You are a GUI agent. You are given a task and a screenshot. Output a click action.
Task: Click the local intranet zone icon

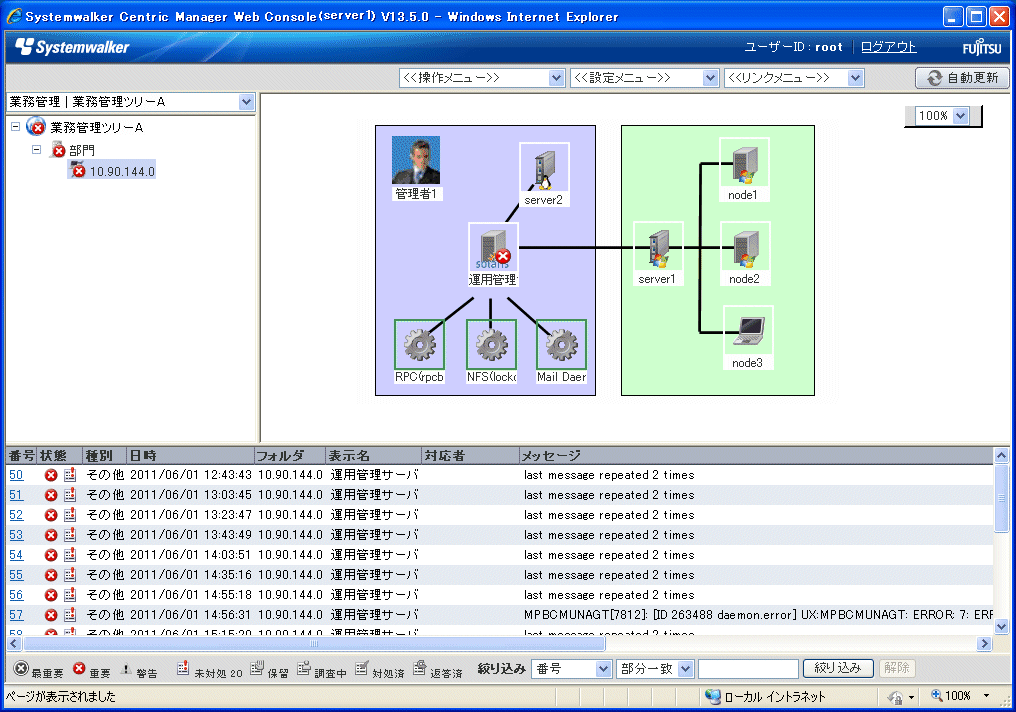(712, 696)
